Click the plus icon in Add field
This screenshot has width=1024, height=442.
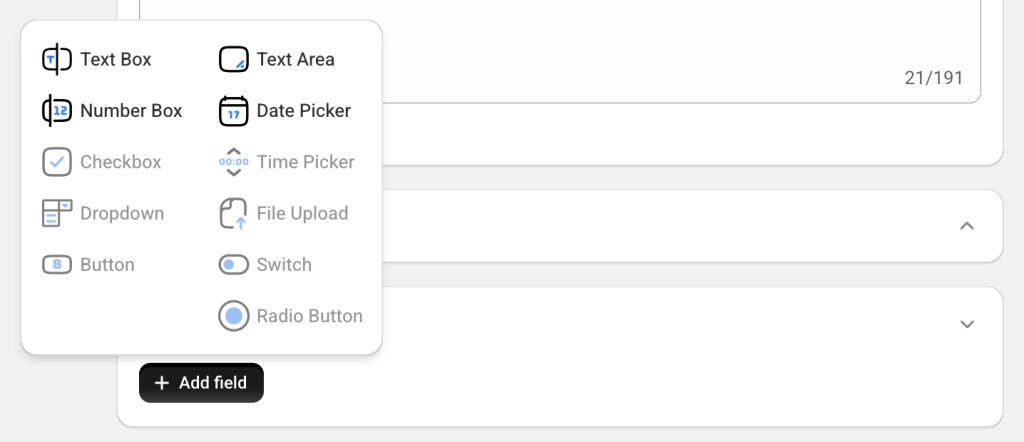point(161,383)
